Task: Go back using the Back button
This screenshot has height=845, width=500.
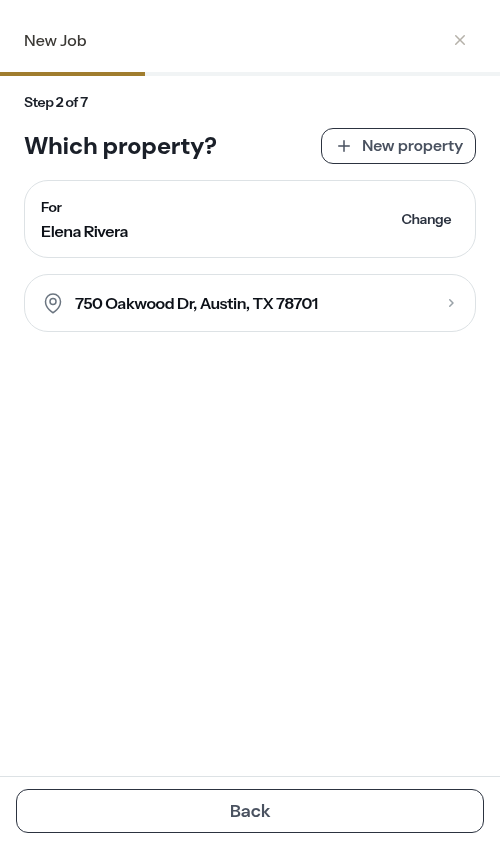Action: pyautogui.click(x=250, y=811)
